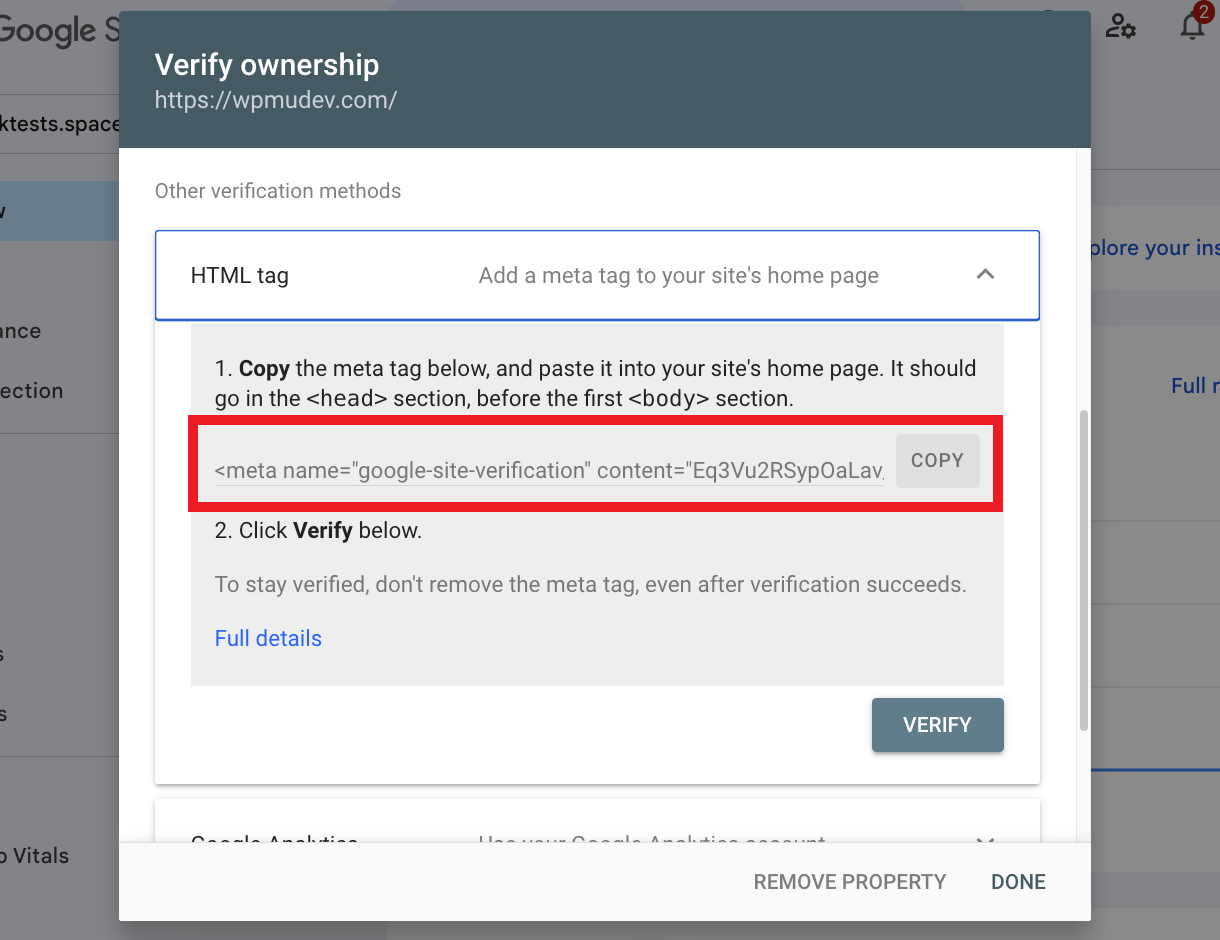
Task: Click the VERIFY button
Action: [937, 724]
